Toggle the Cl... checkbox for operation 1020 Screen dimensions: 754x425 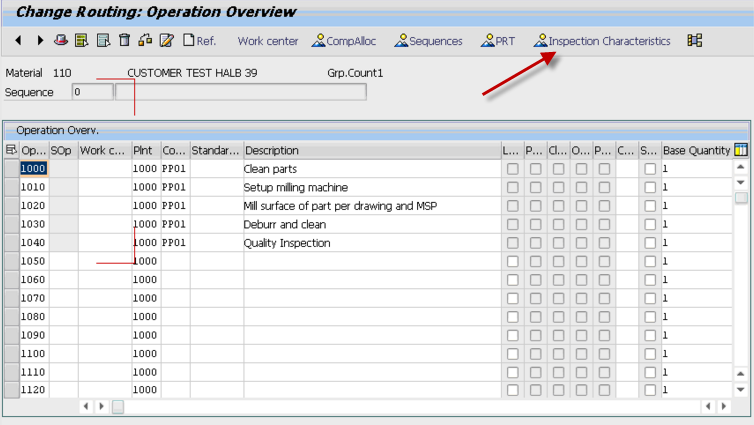point(558,206)
